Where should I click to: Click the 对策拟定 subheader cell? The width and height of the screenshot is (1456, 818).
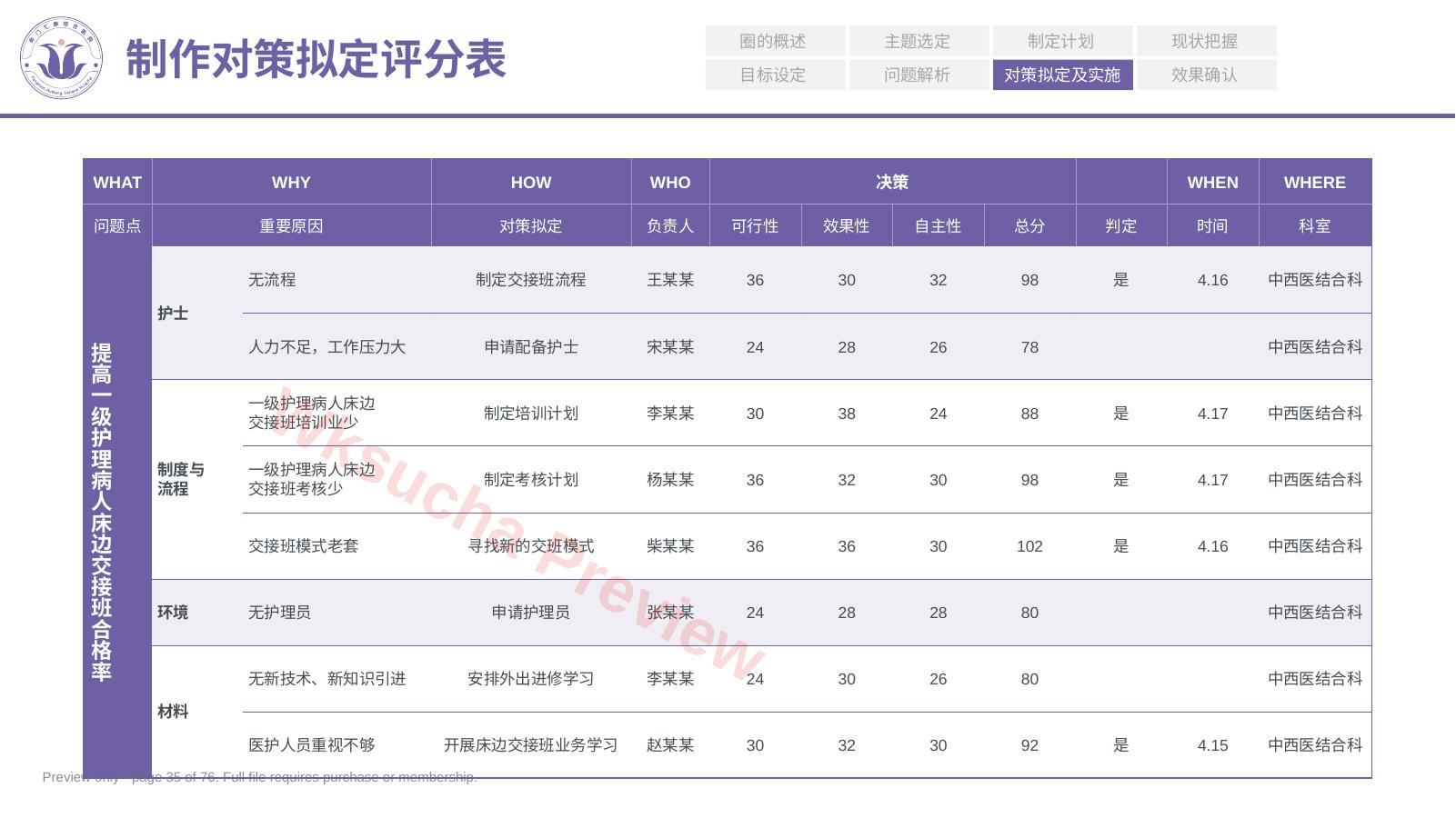coord(531,225)
